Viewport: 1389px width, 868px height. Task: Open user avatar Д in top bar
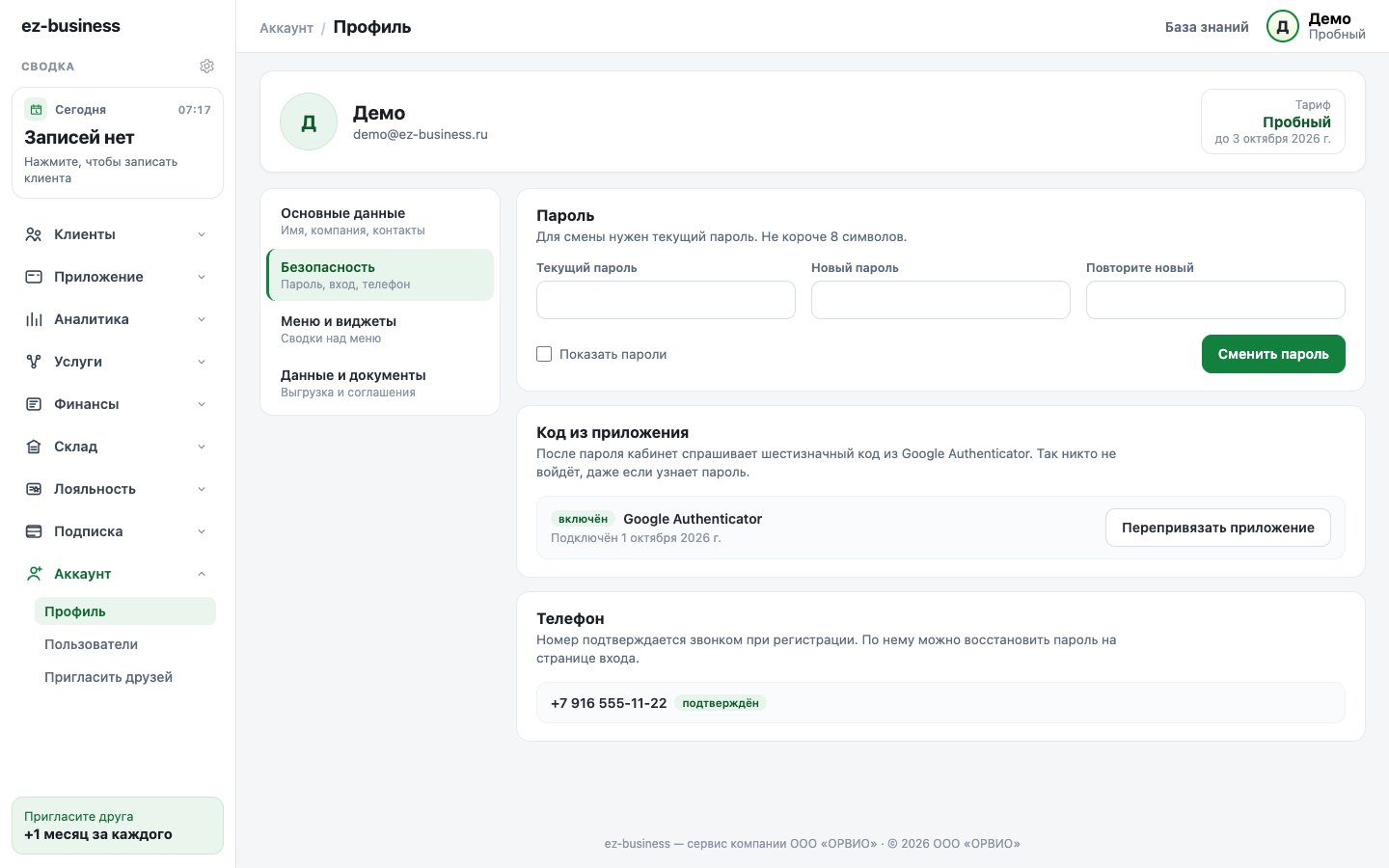pyautogui.click(x=1282, y=27)
